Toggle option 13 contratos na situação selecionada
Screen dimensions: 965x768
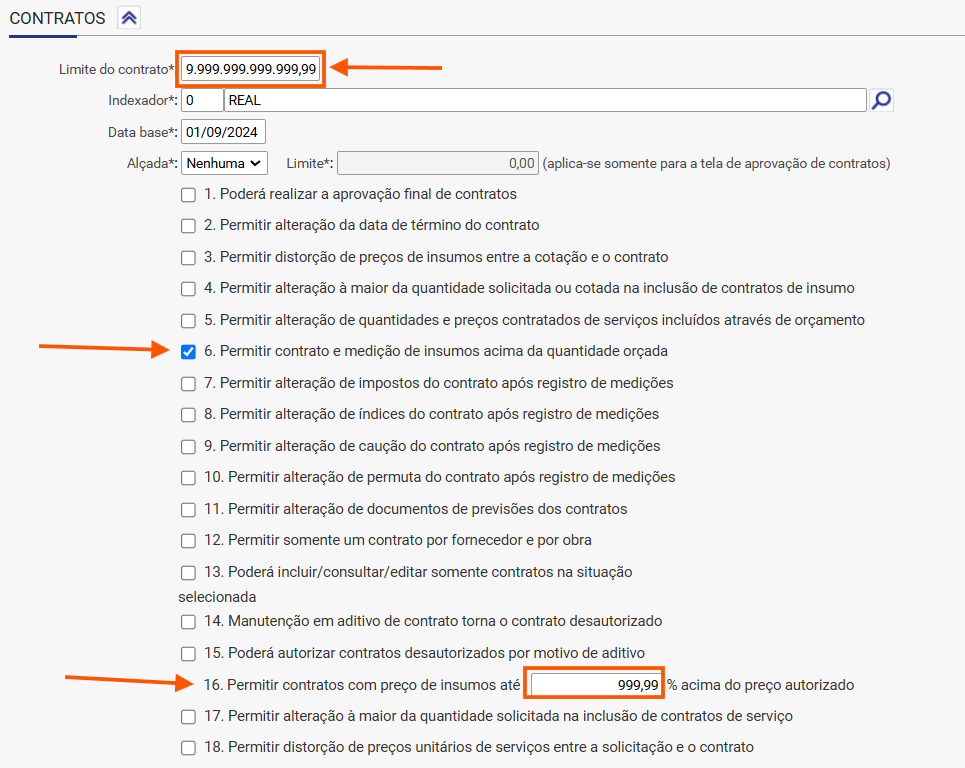188,573
